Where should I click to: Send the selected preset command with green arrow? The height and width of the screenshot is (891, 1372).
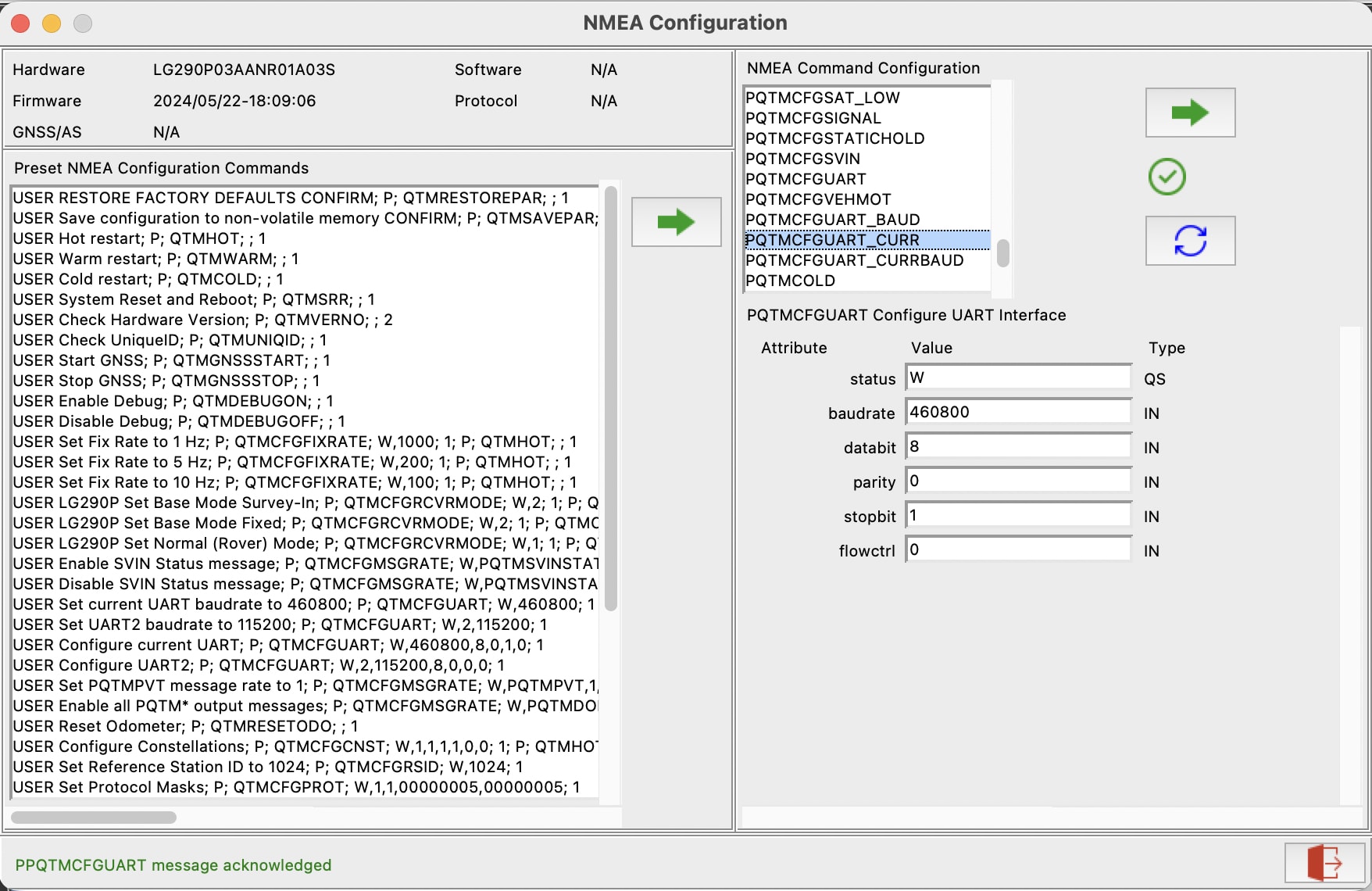coord(676,222)
